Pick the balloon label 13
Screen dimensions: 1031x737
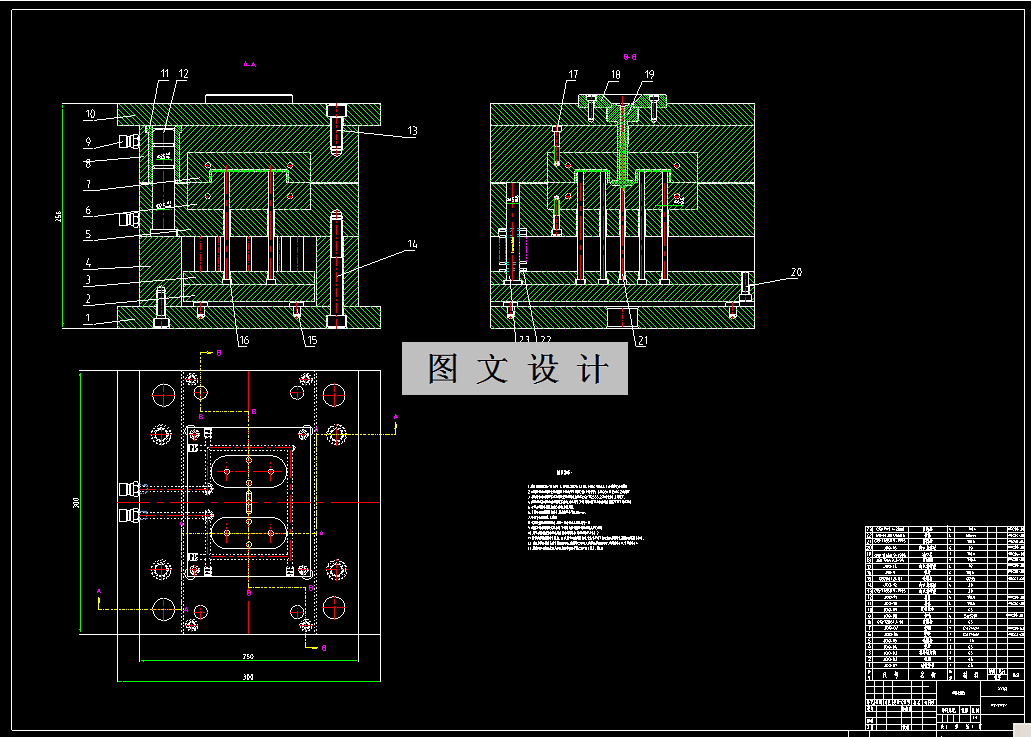pyautogui.click(x=412, y=130)
